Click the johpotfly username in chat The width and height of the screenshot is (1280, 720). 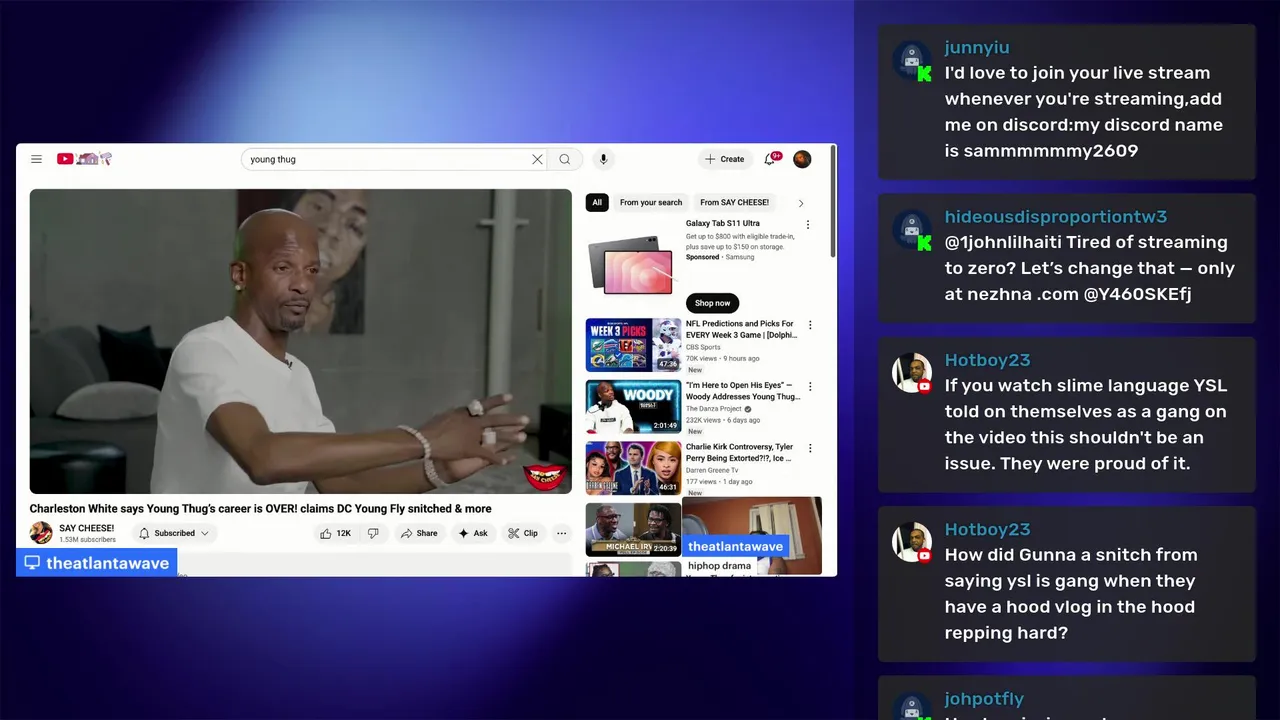coord(985,699)
